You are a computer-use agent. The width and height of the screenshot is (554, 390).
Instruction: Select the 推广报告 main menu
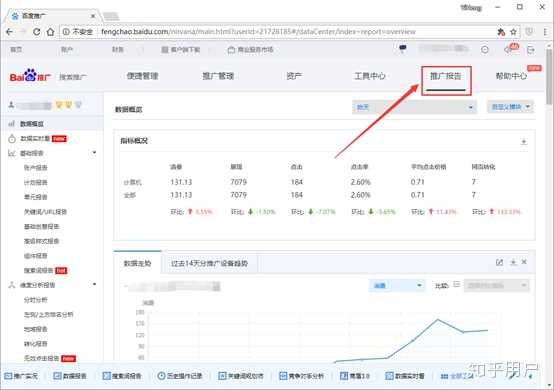coord(446,76)
